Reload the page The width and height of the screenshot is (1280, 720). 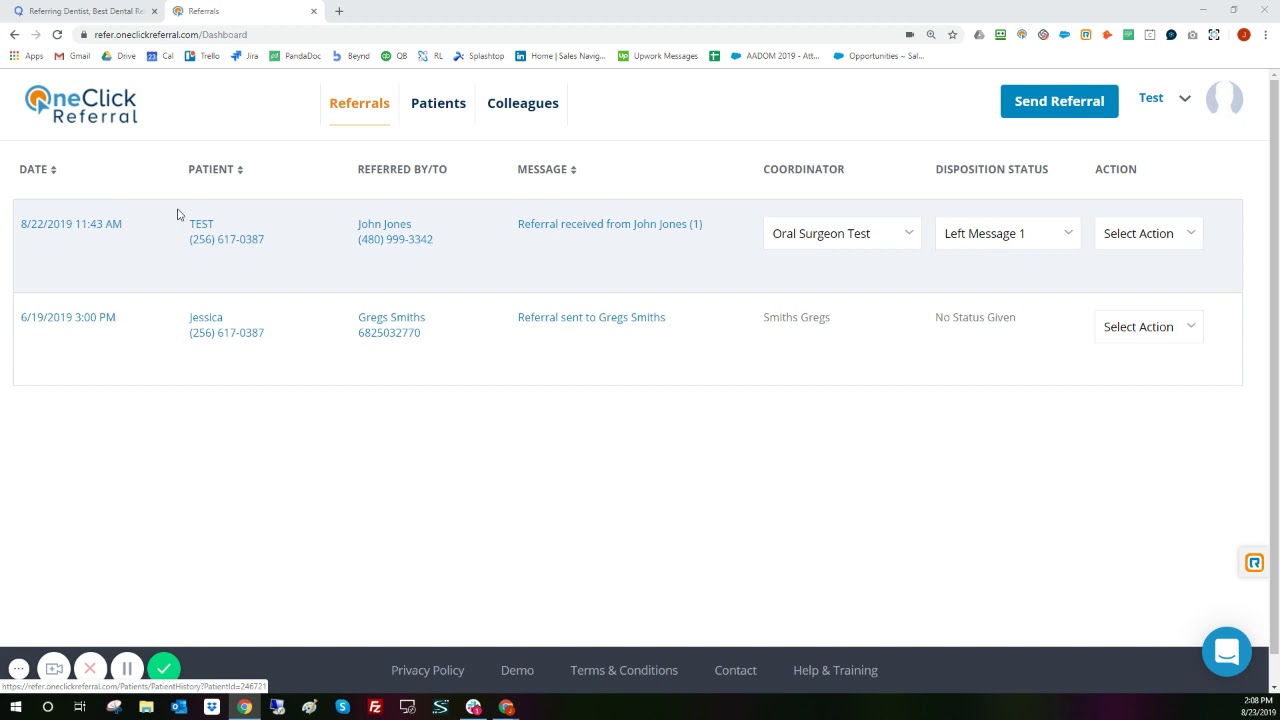pos(57,34)
